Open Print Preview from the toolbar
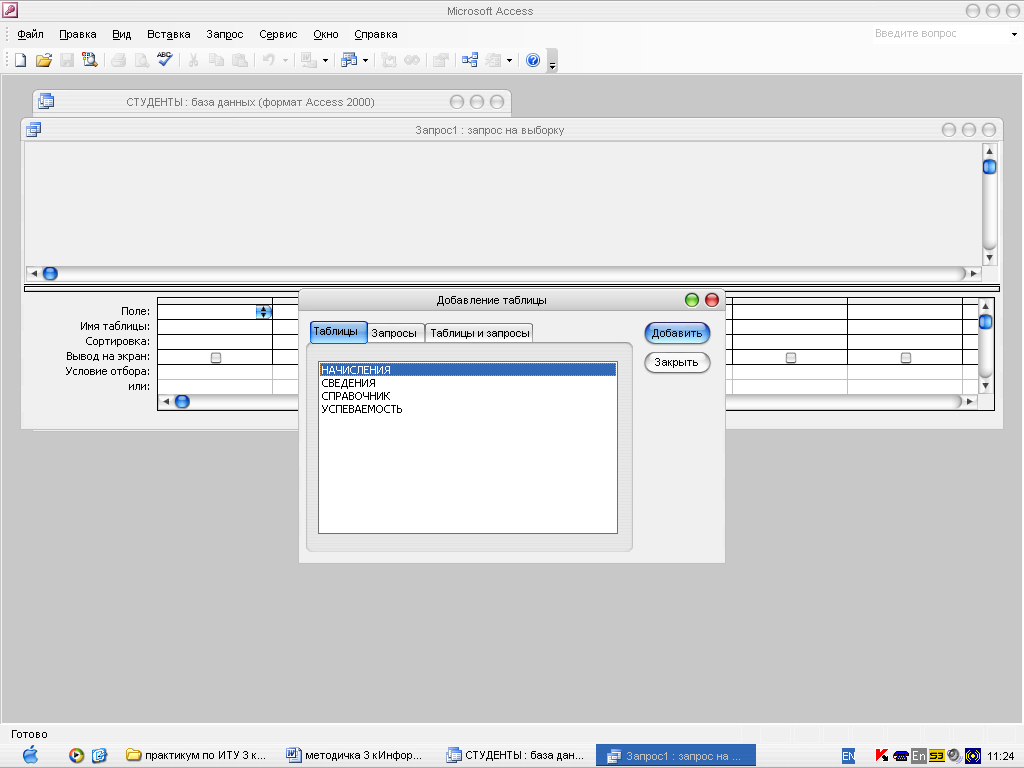1024x768 pixels. point(141,60)
